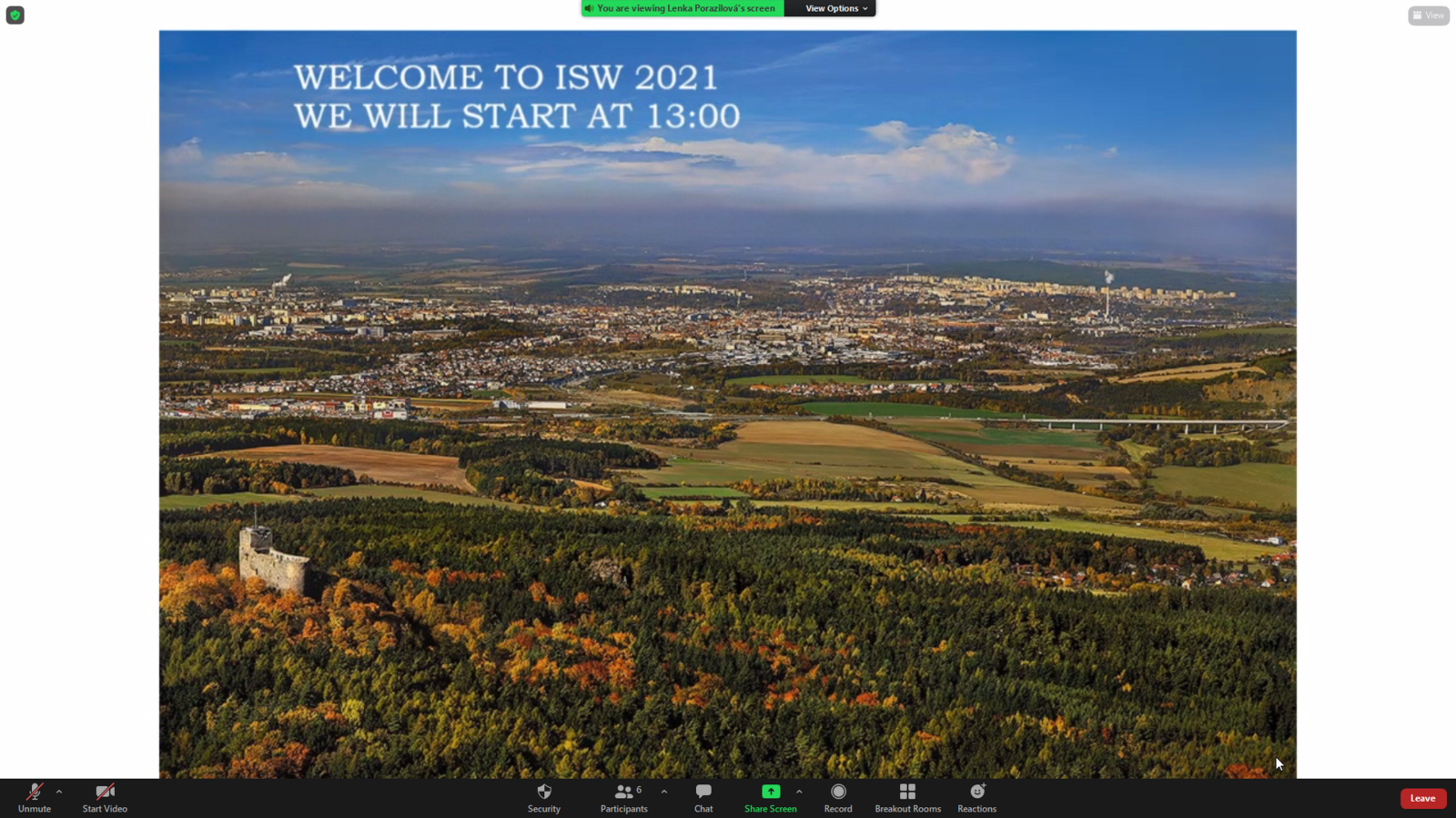The height and width of the screenshot is (818, 1456).
Task: Start recording with the Record icon
Action: coord(838,793)
